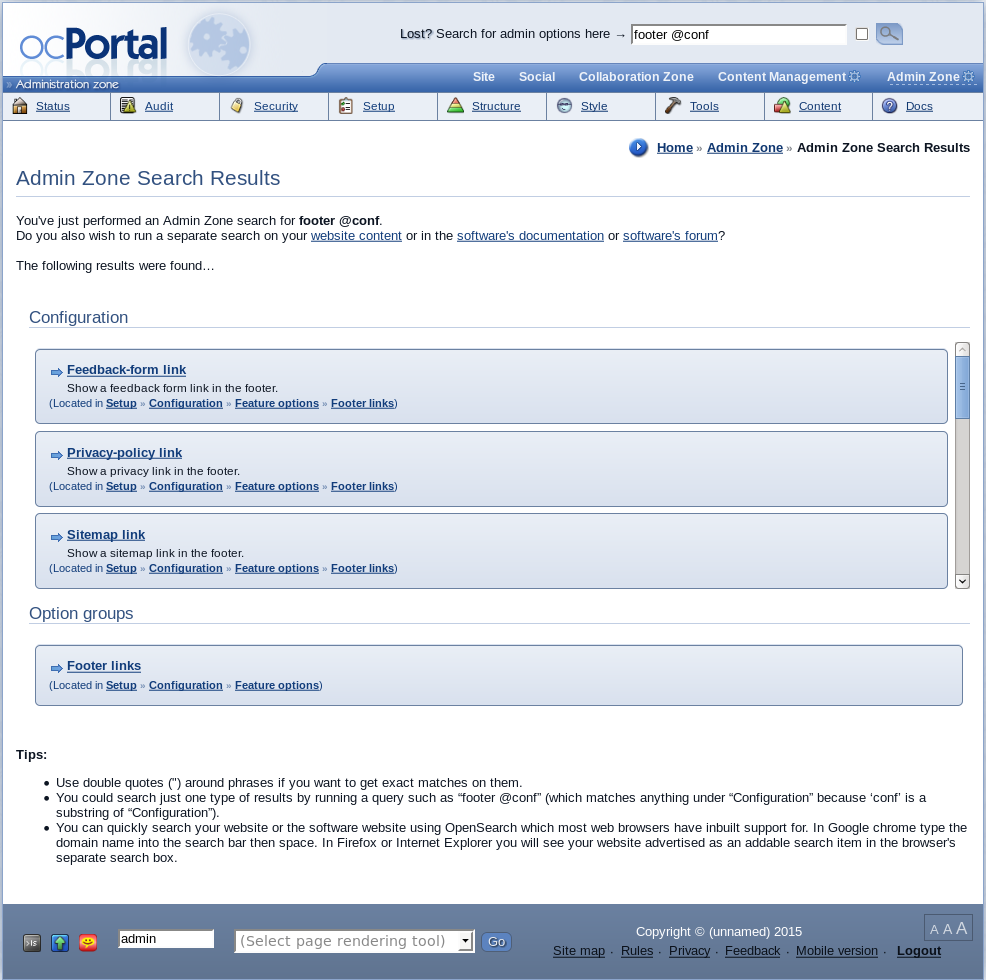Open the Content Management zone menu

782,77
